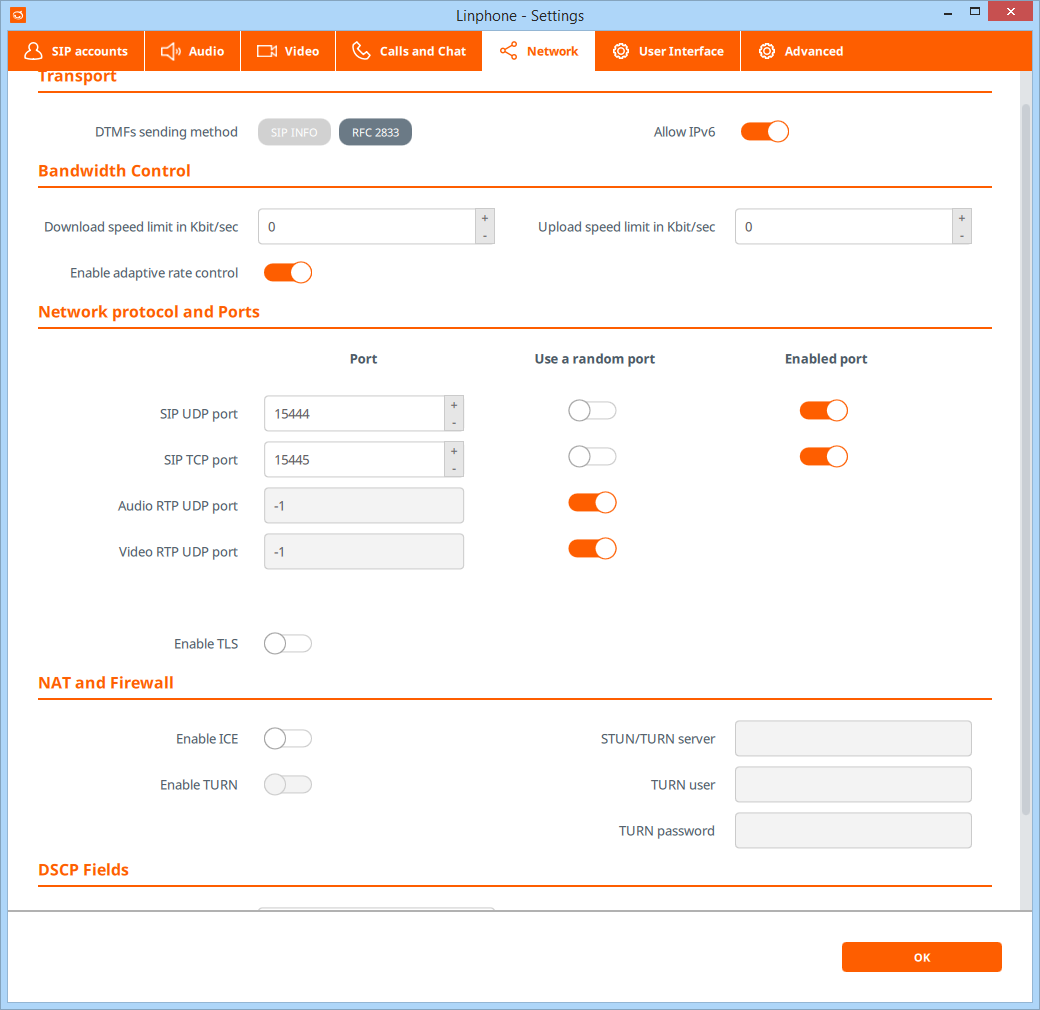Decrease upload speed limit with minus
This screenshot has height=1010, width=1040.
coord(961,236)
